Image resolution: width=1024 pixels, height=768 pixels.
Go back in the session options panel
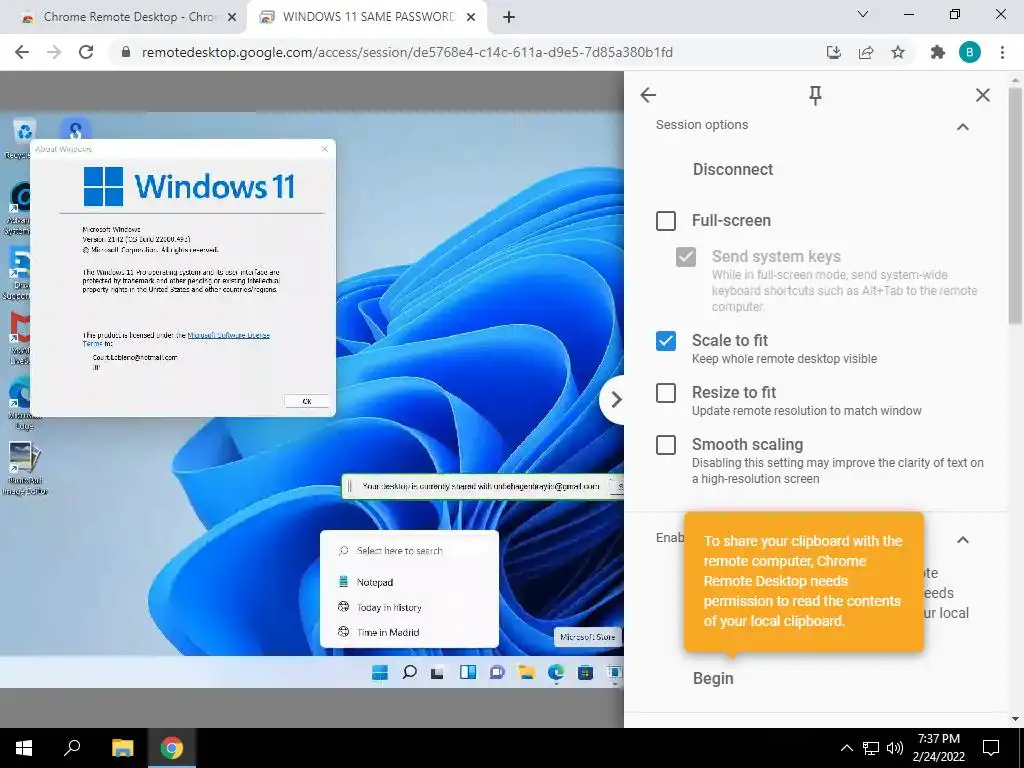pos(648,95)
